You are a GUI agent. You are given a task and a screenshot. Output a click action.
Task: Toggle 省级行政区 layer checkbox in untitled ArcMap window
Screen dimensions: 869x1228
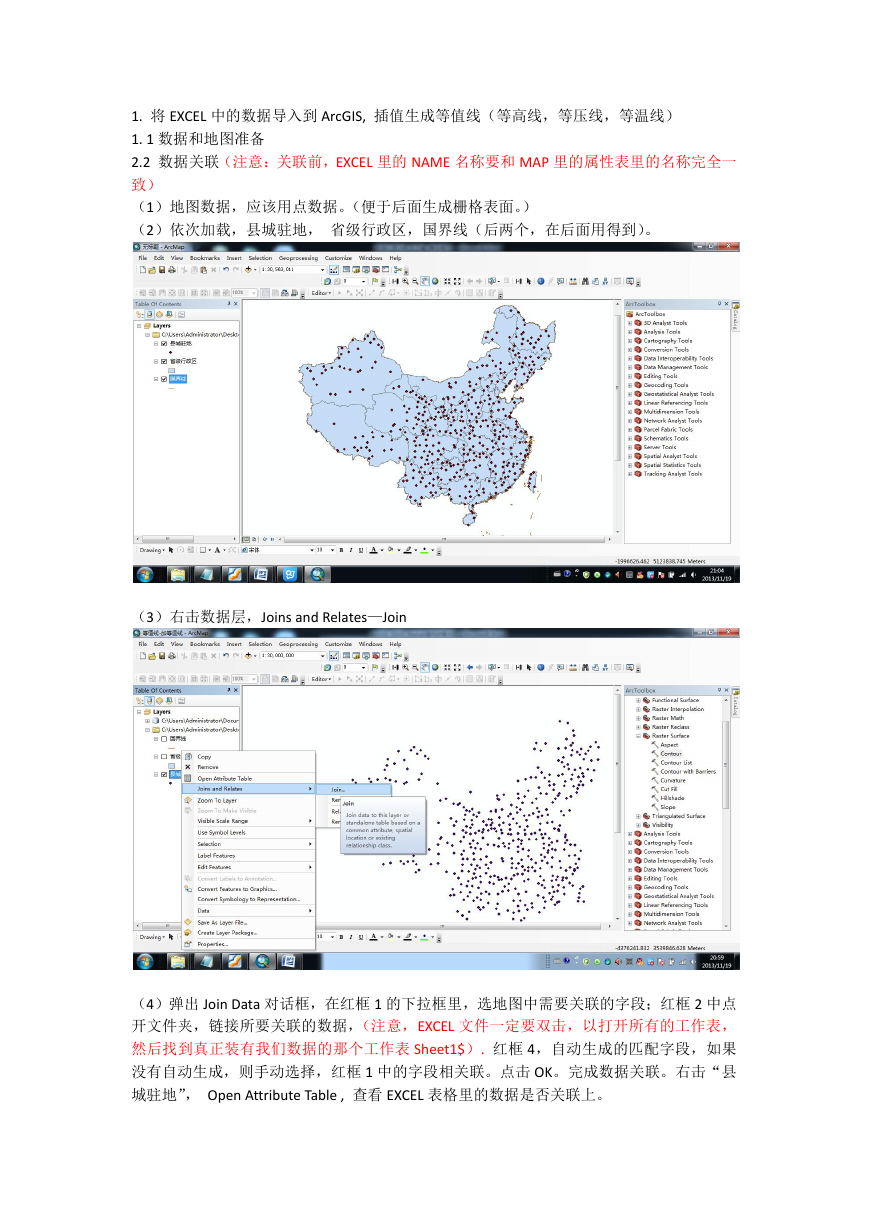click(x=164, y=361)
